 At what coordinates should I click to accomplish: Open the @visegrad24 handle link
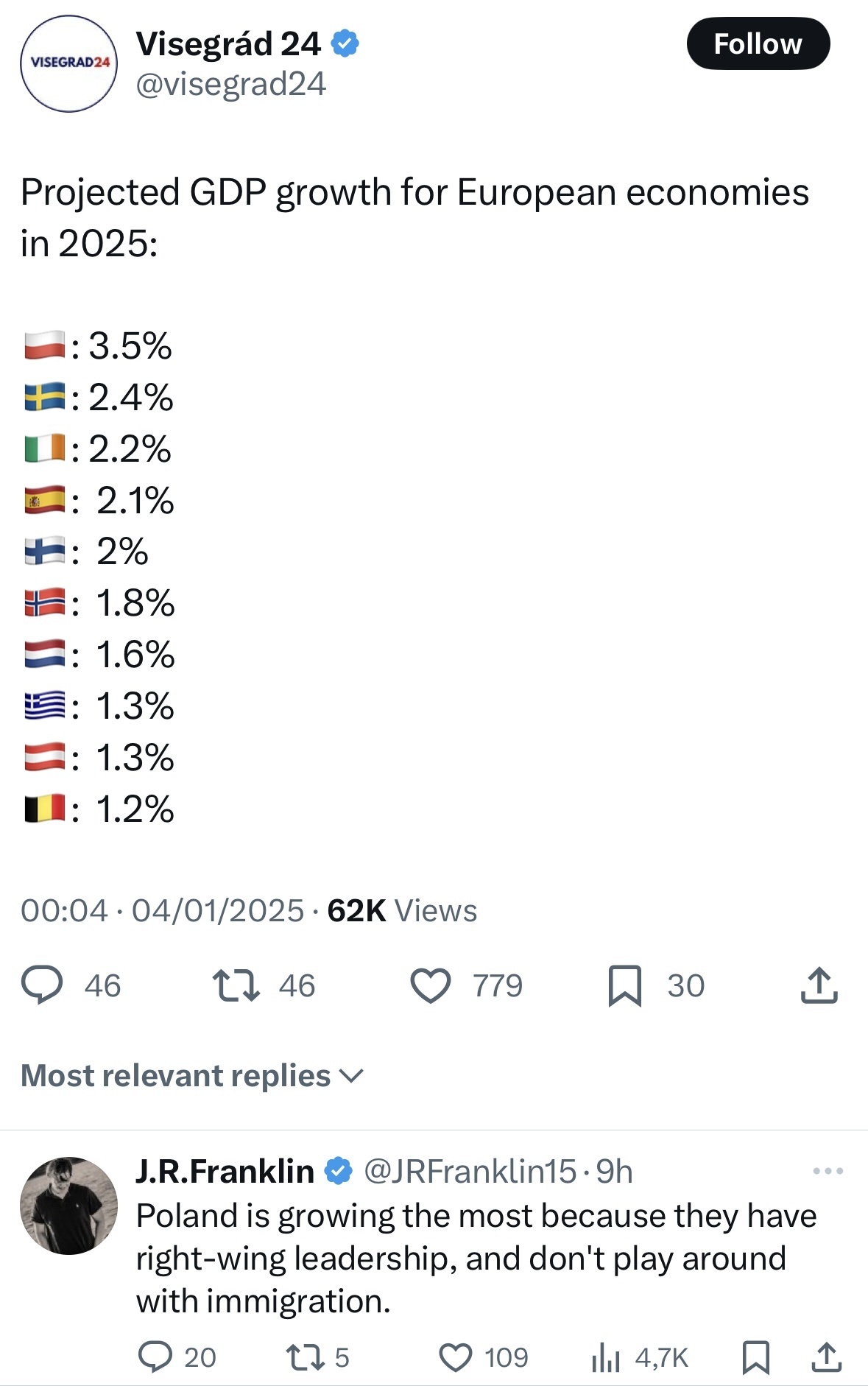(230, 84)
